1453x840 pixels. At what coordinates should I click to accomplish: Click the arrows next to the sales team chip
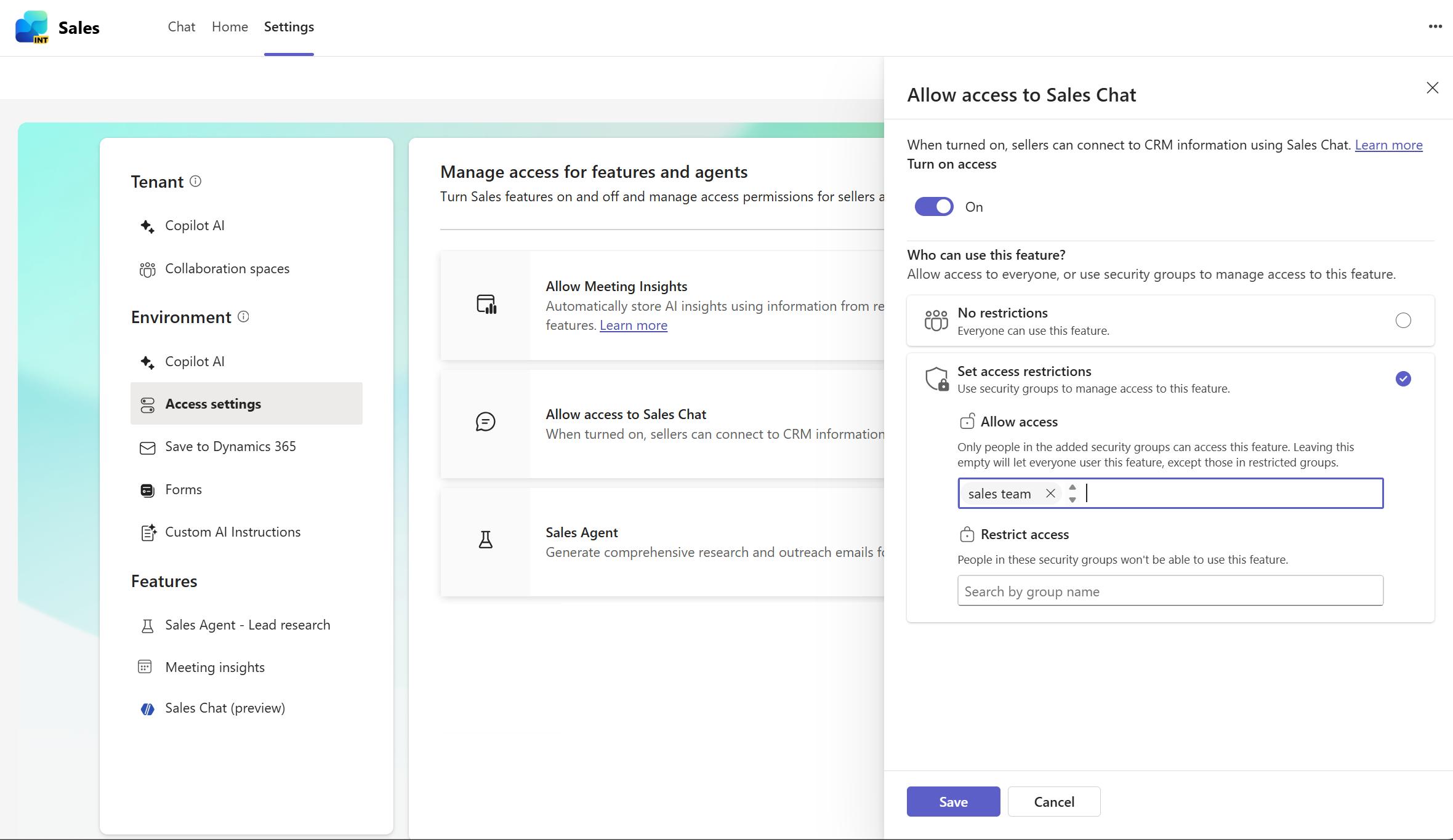click(1072, 493)
